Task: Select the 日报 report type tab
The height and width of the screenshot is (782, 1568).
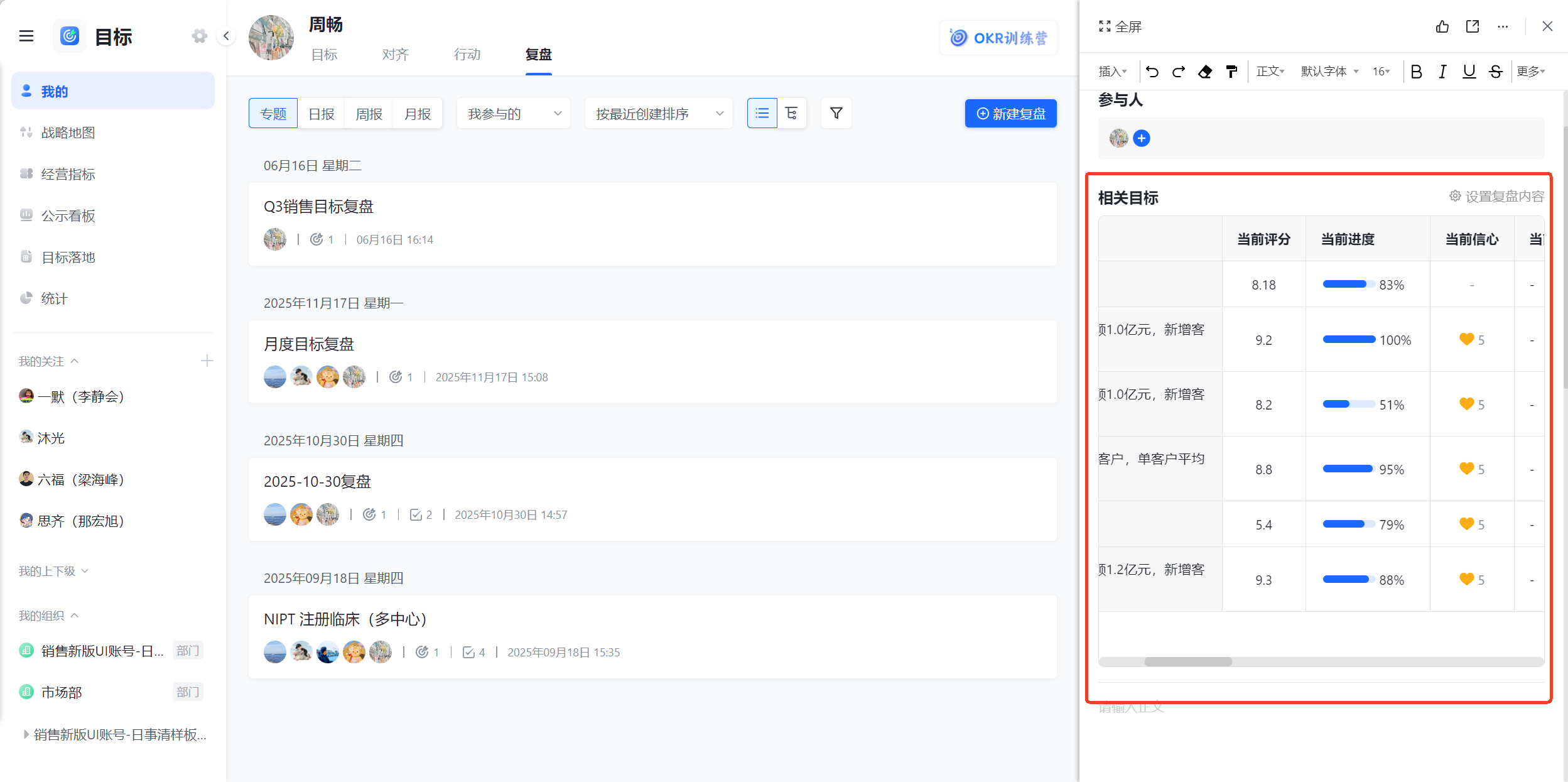Action: [x=321, y=113]
